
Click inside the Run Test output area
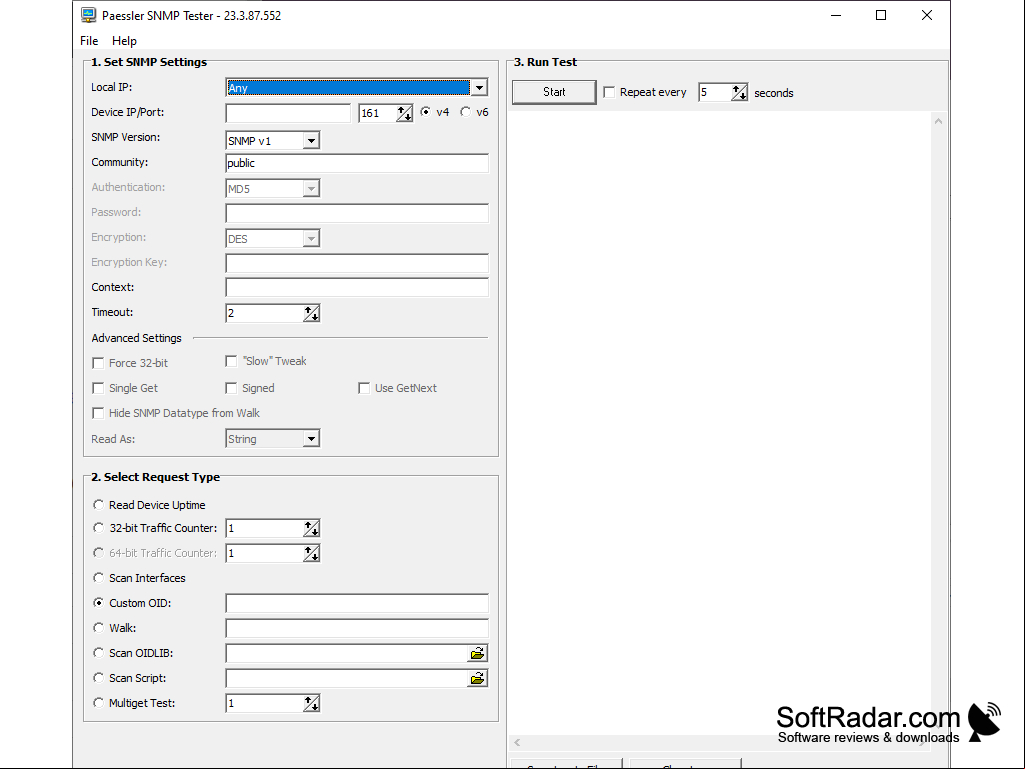(x=720, y=422)
